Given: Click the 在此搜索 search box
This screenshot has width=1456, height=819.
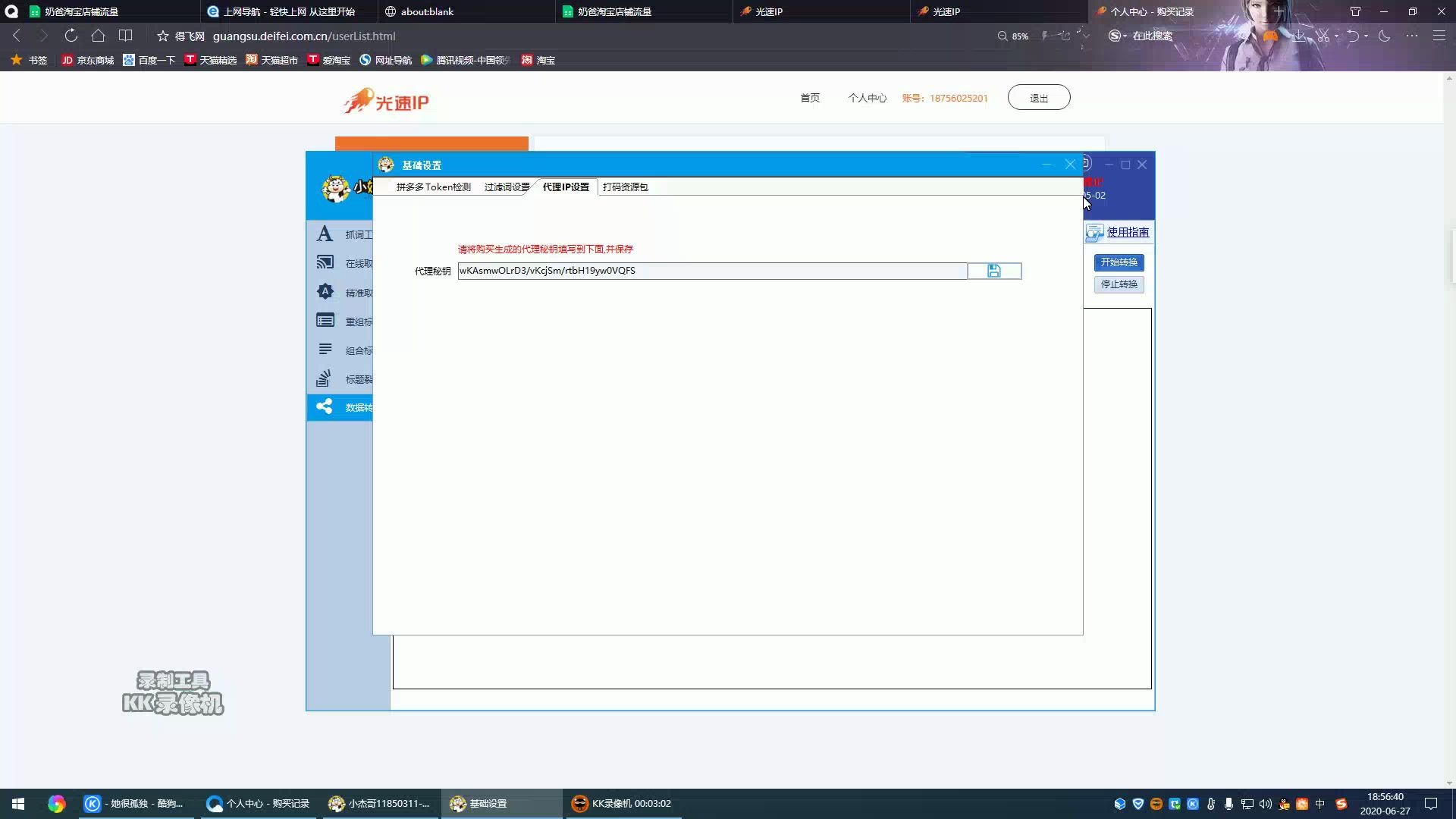Looking at the screenshot, I should pyautogui.click(x=1152, y=36).
